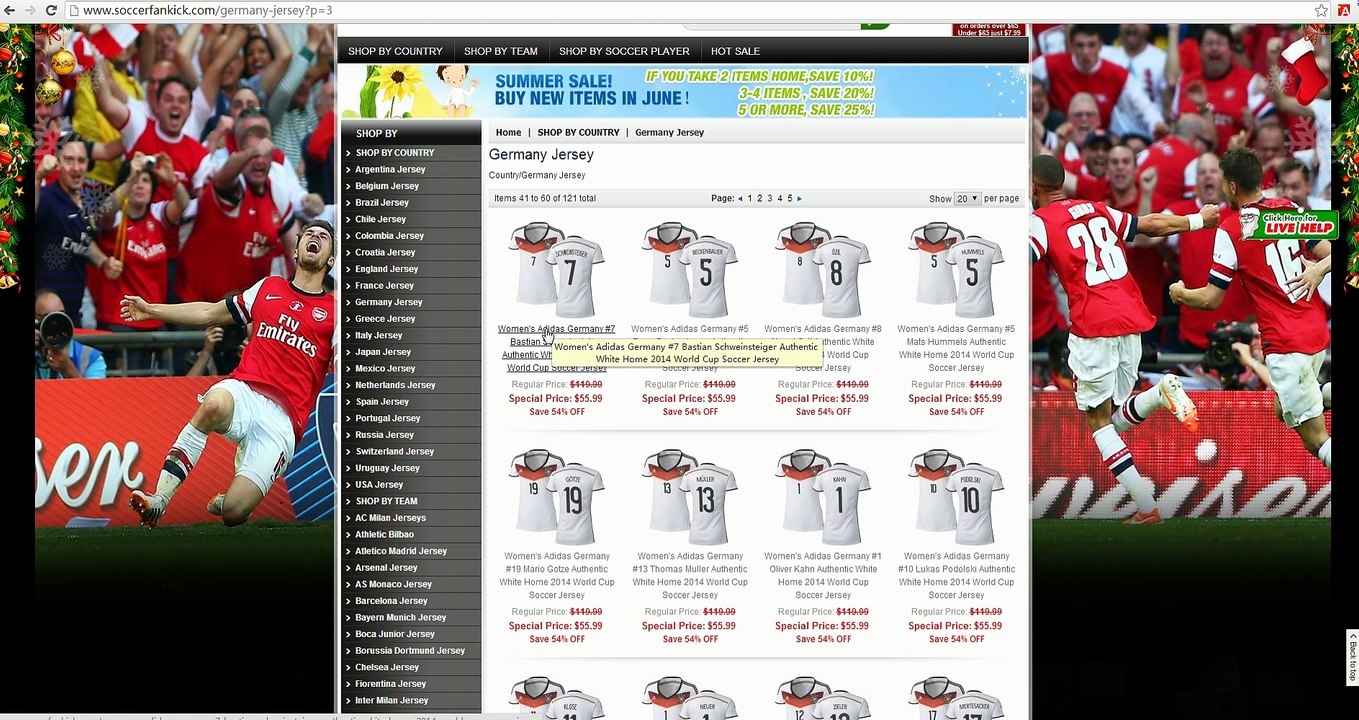Open the Beckenbauer #5 jersey thumbnail
Viewport: 1359px width, 720px height.
pyautogui.click(x=690, y=269)
